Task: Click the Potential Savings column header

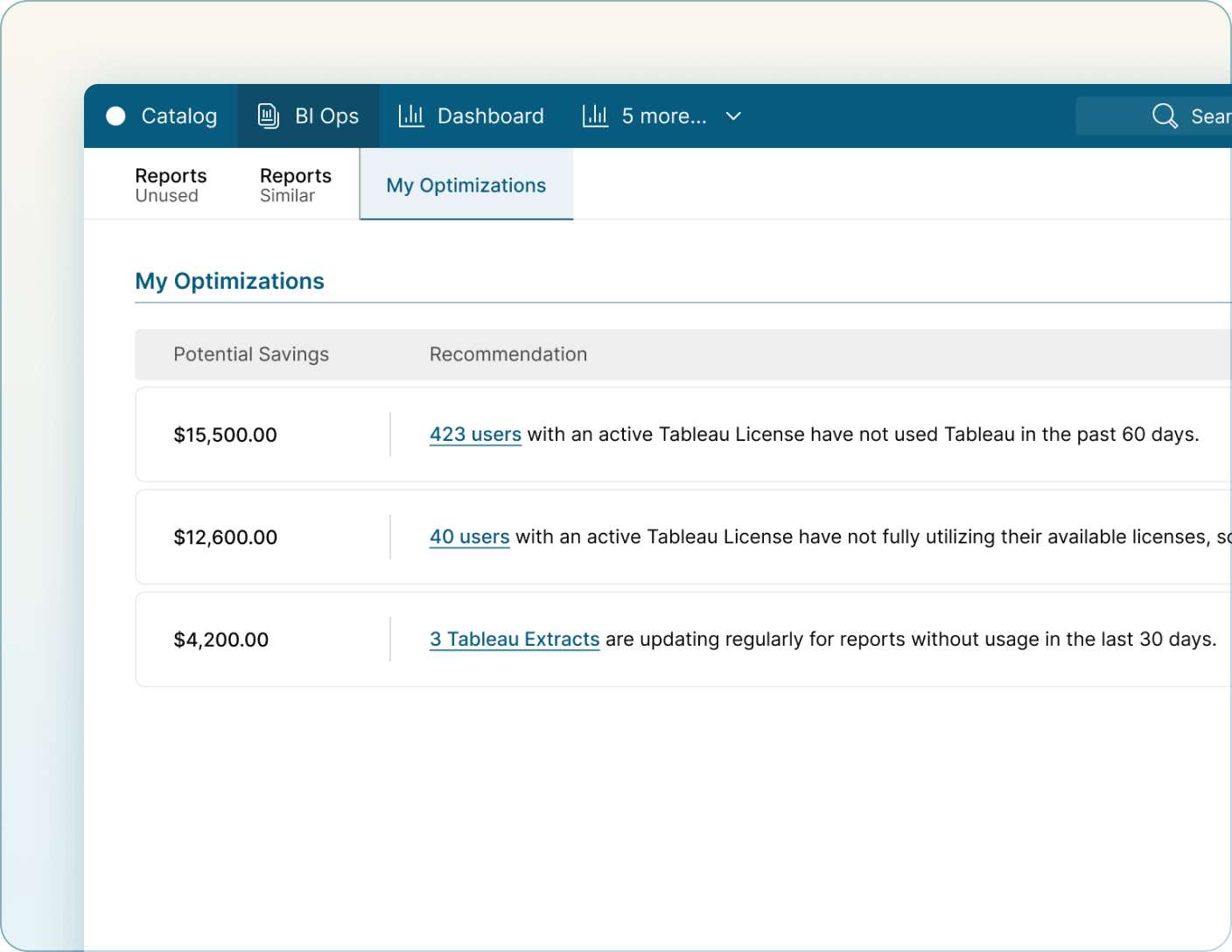Action: click(x=251, y=353)
